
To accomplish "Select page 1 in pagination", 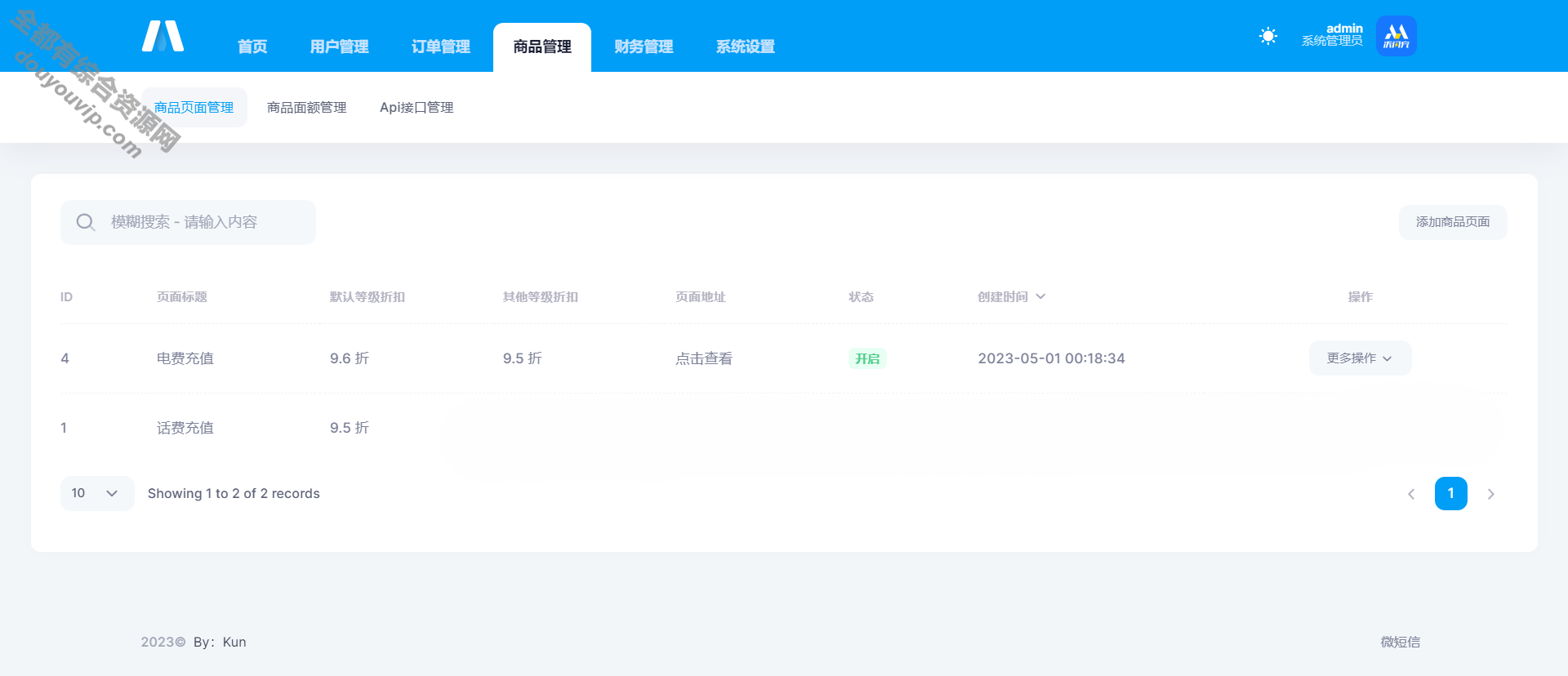I will (1451, 493).
